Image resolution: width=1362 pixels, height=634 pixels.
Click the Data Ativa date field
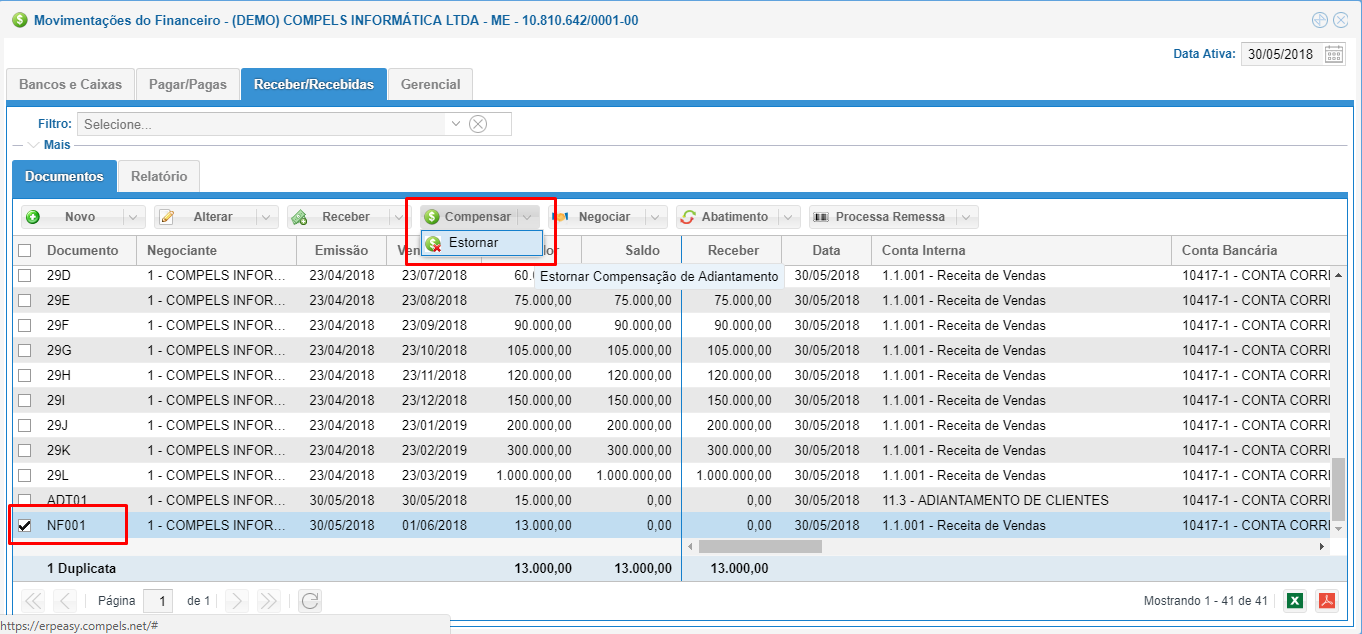point(1282,54)
